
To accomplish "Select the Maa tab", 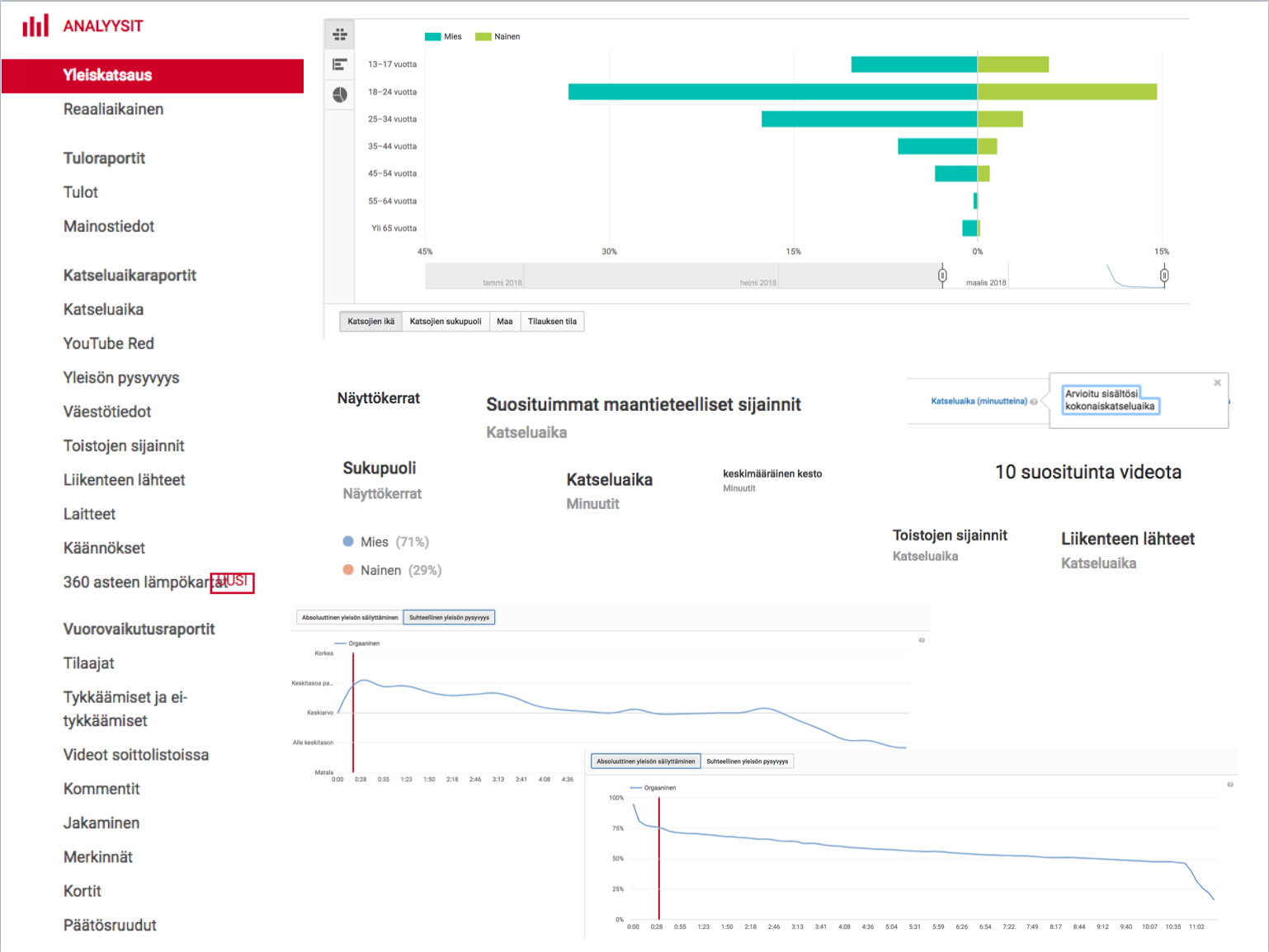I will point(504,322).
